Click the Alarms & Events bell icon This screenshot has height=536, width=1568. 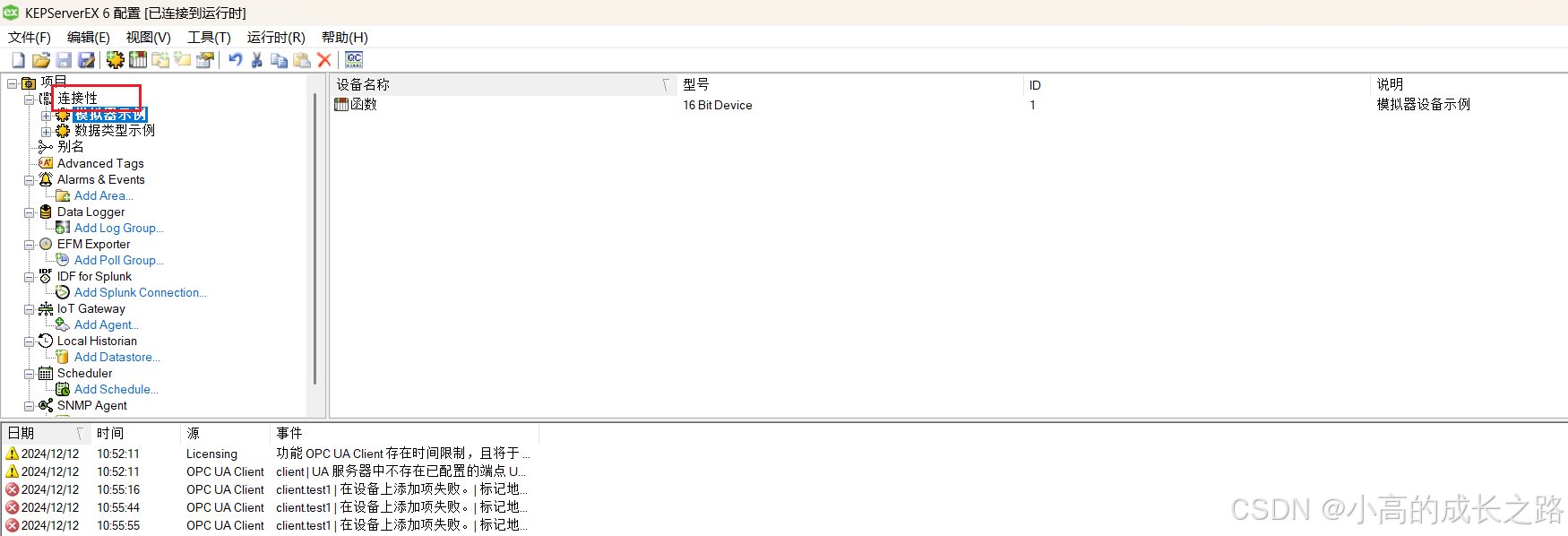point(46,179)
